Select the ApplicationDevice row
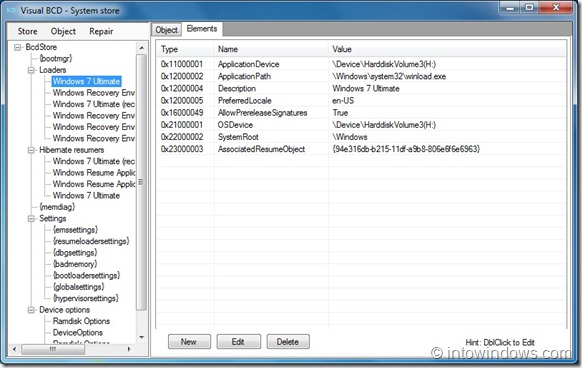This screenshot has height=368, width=582. pos(362,64)
